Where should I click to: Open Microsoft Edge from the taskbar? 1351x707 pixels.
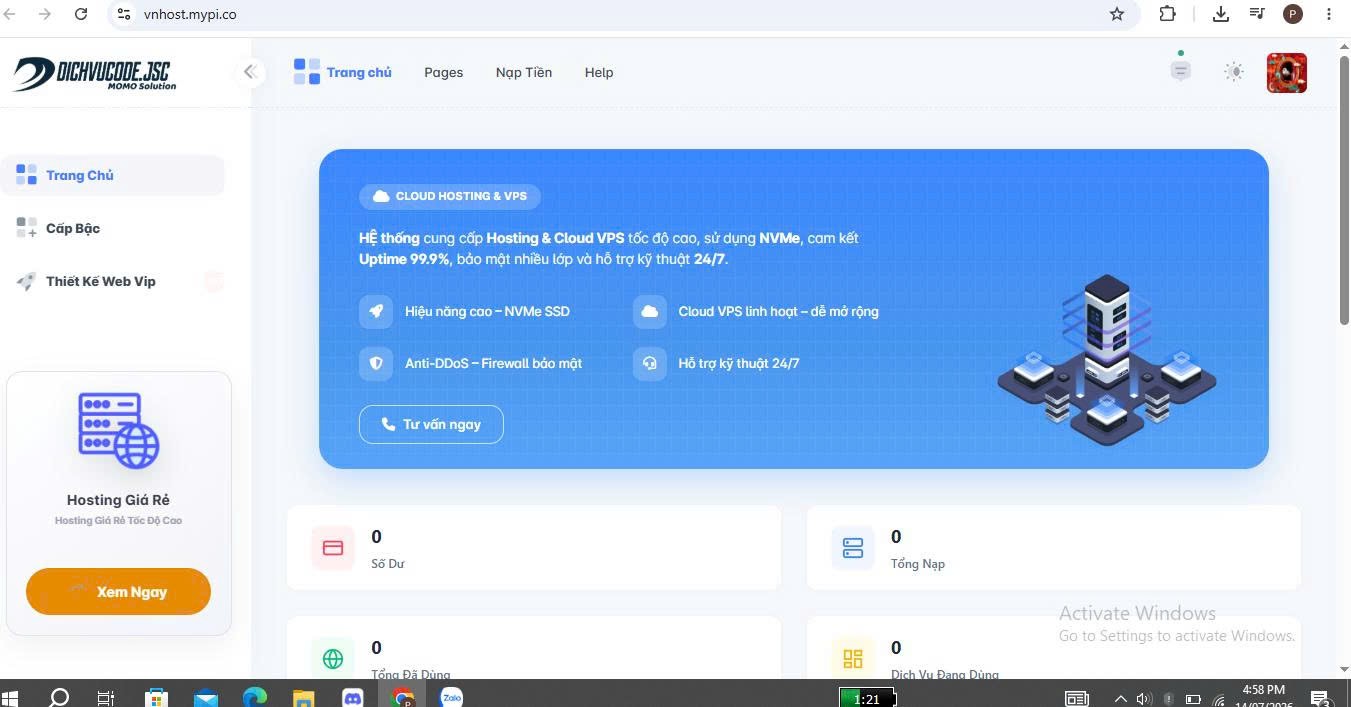click(x=255, y=697)
